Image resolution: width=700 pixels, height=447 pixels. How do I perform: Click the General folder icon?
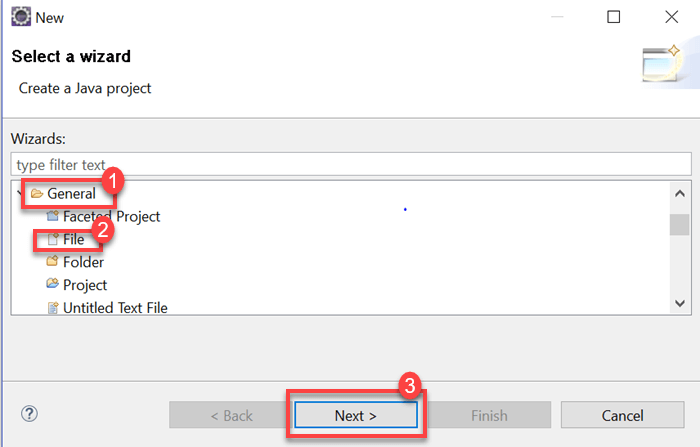tap(37, 193)
